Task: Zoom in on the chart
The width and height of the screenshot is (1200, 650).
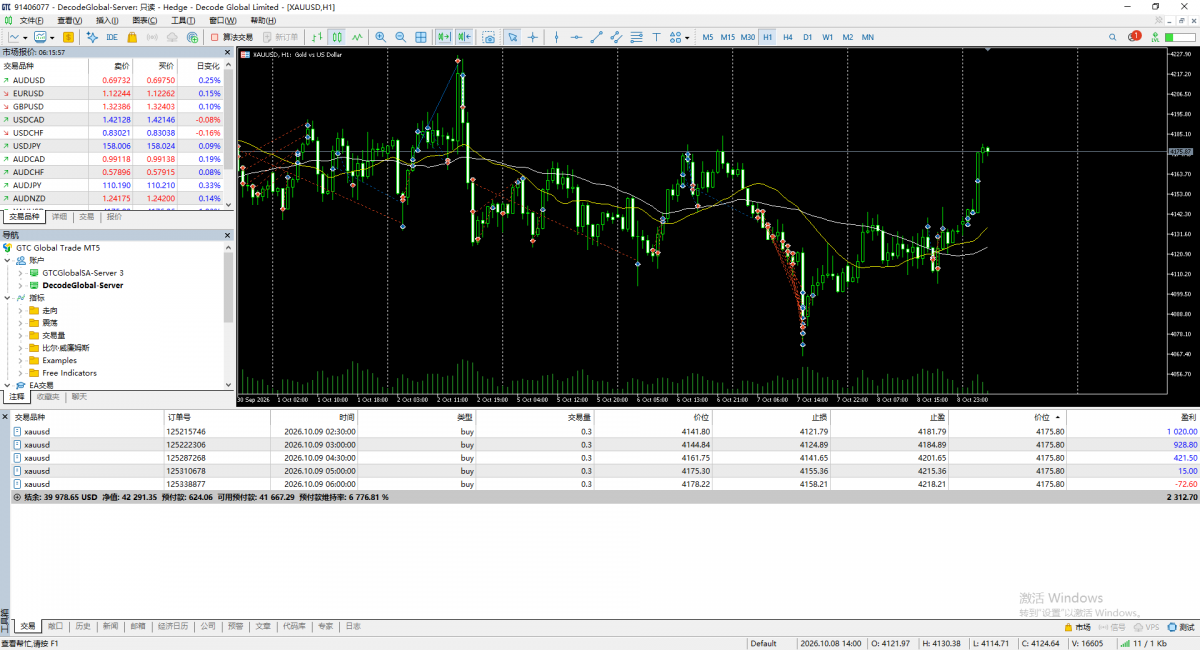Action: 380,37
